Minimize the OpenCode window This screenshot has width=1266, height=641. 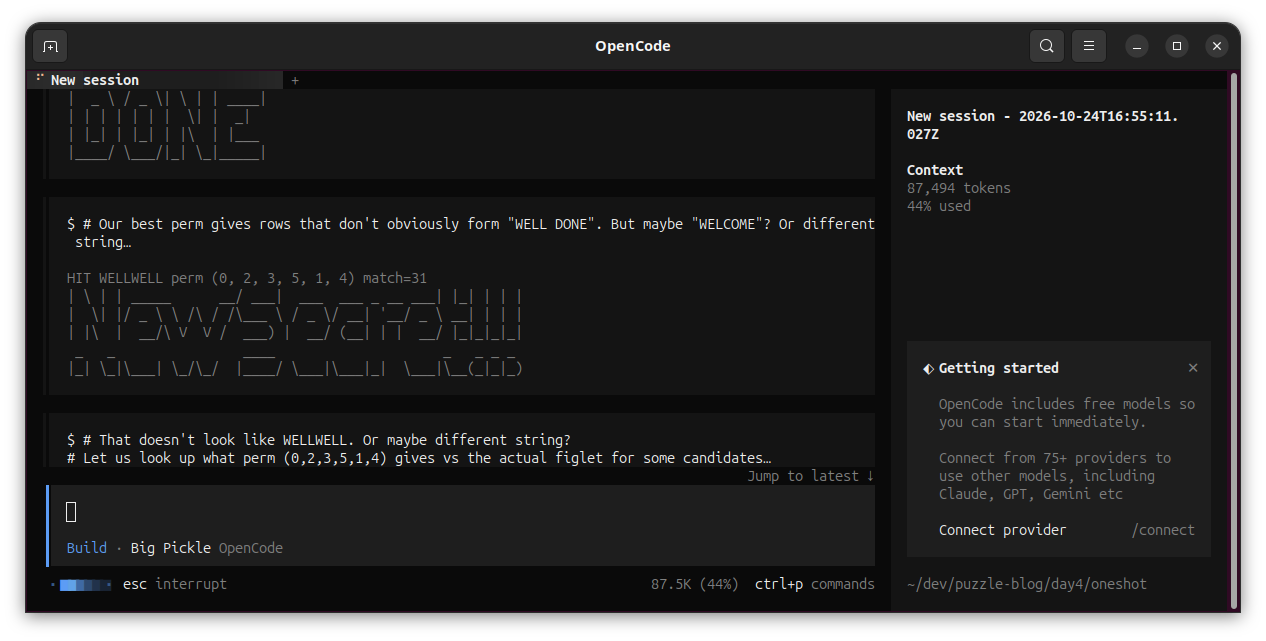[x=1137, y=46]
